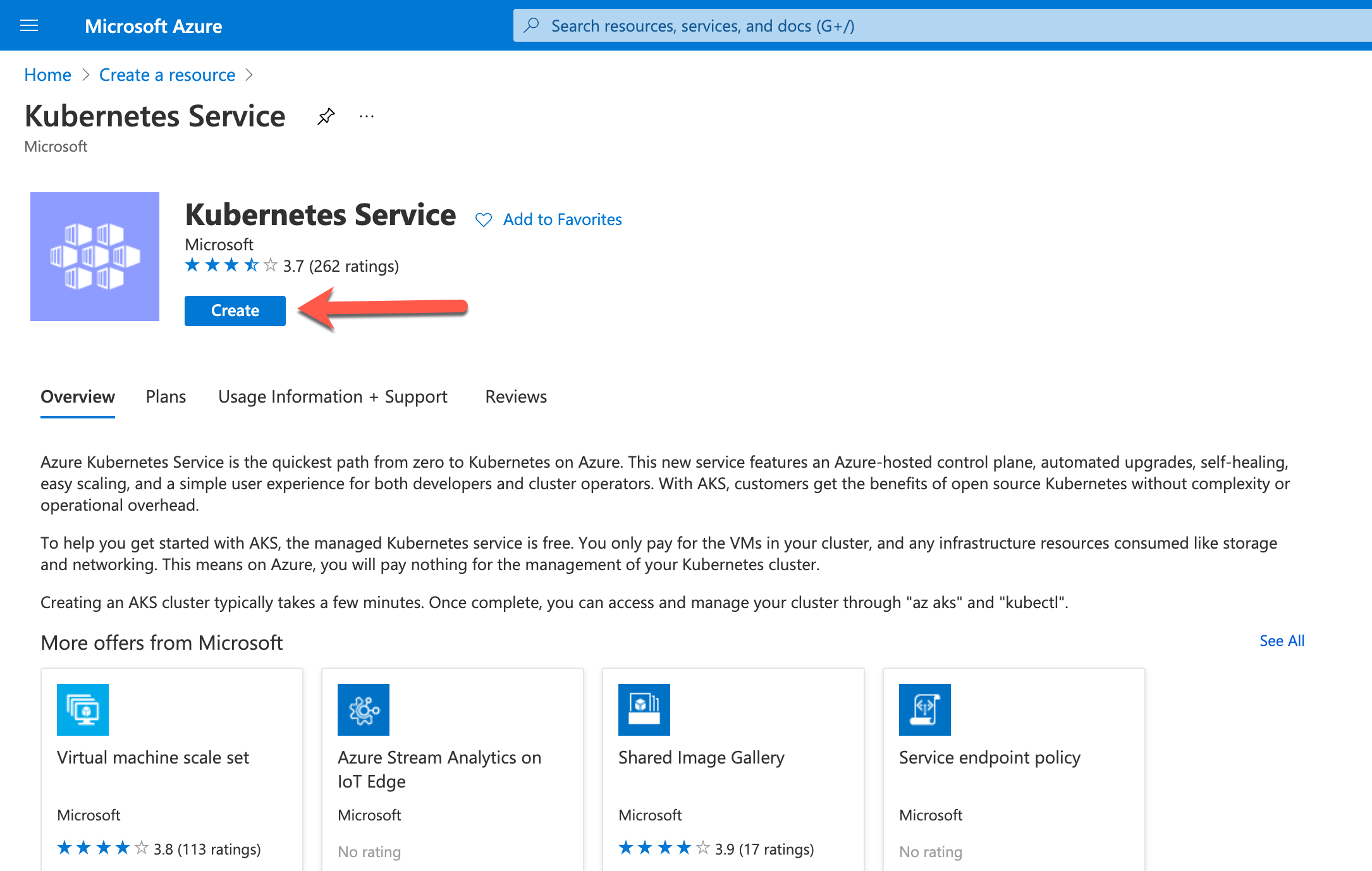1372x871 pixels.
Task: Click the chevron after Home breadcrumb
Action: click(x=85, y=75)
